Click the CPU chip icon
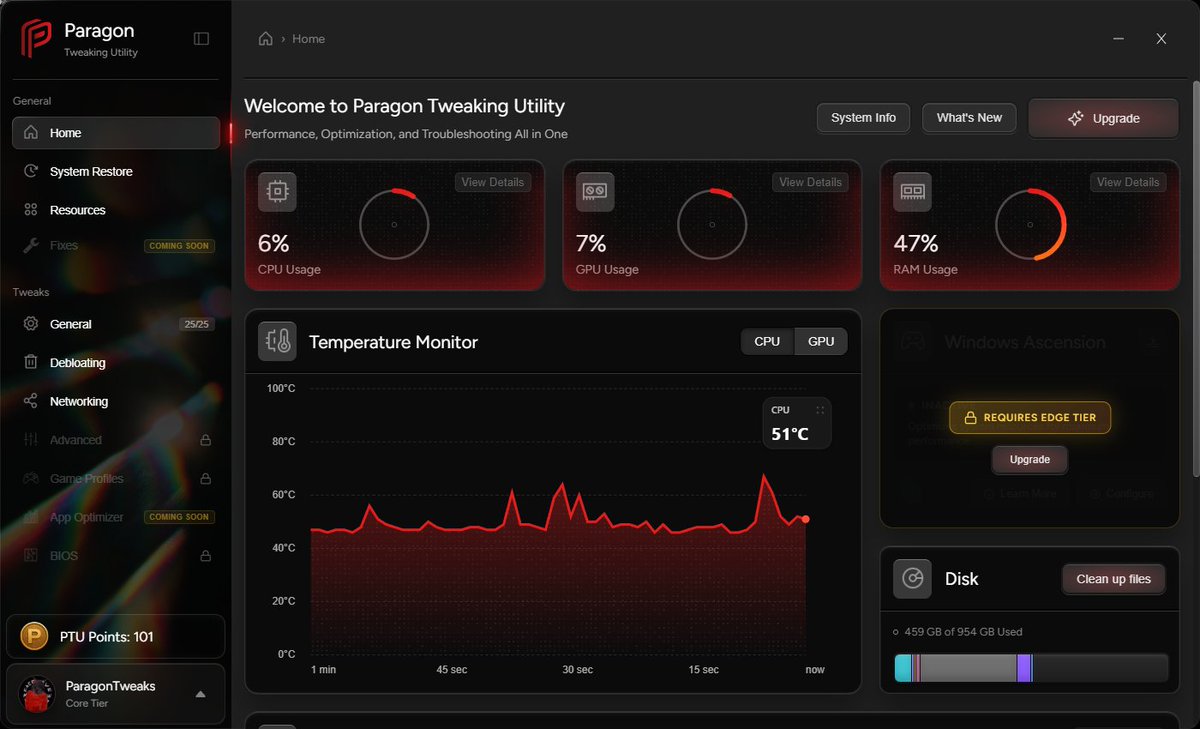1200x729 pixels. click(x=277, y=192)
